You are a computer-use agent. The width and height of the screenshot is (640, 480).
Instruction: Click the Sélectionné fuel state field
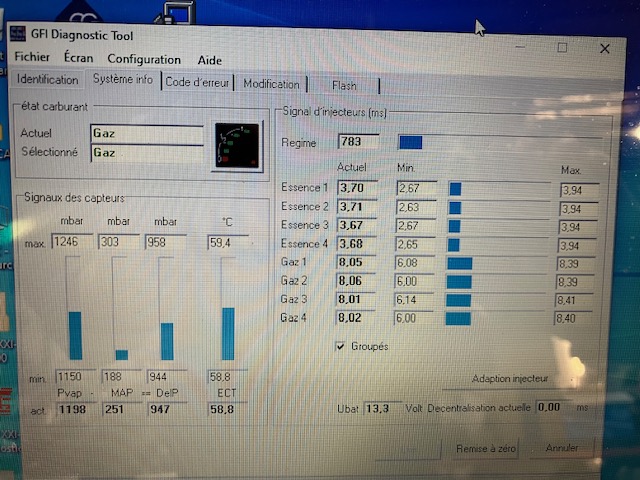pos(147,153)
